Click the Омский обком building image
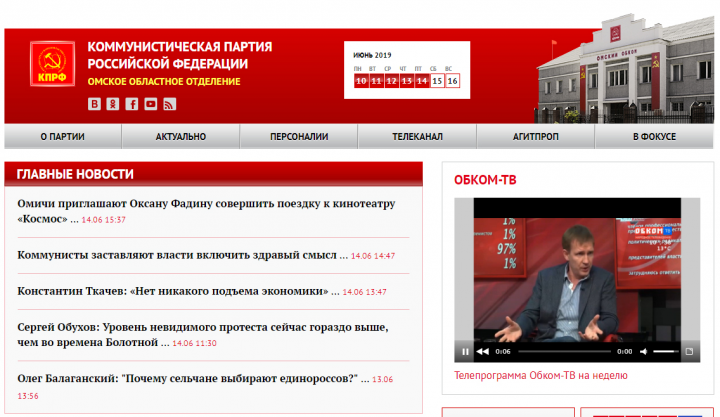Screen dimensions: 720x417 624,69
